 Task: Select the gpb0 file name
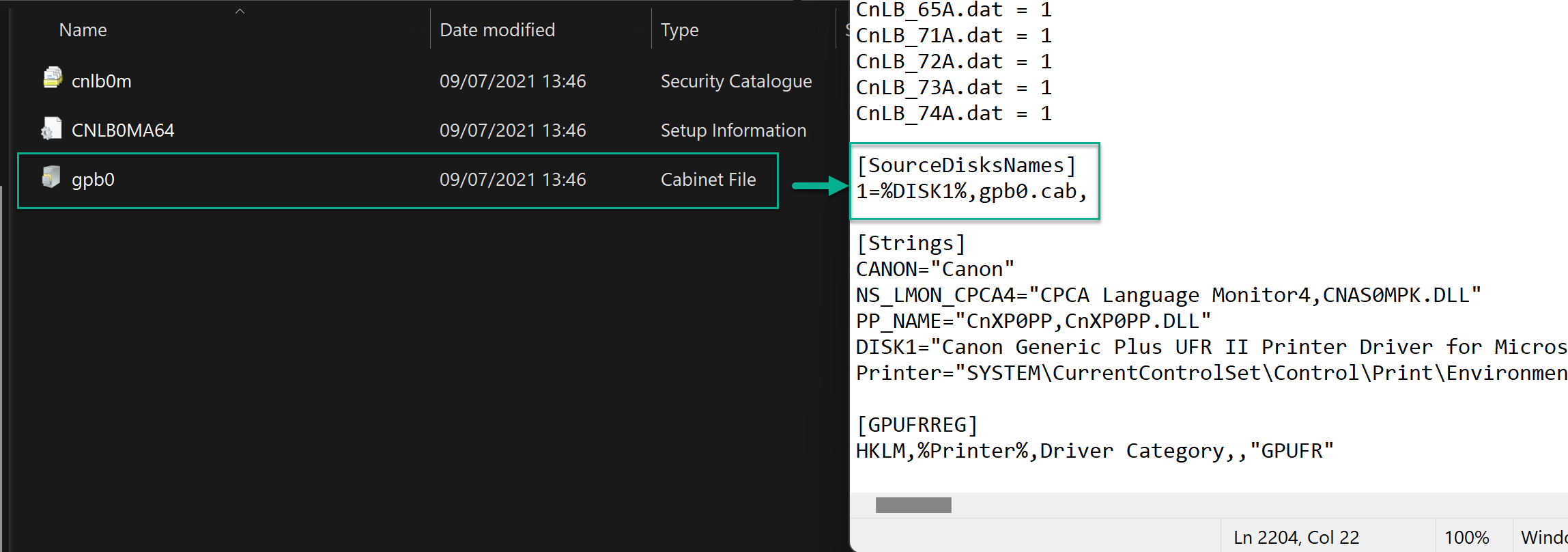93,180
